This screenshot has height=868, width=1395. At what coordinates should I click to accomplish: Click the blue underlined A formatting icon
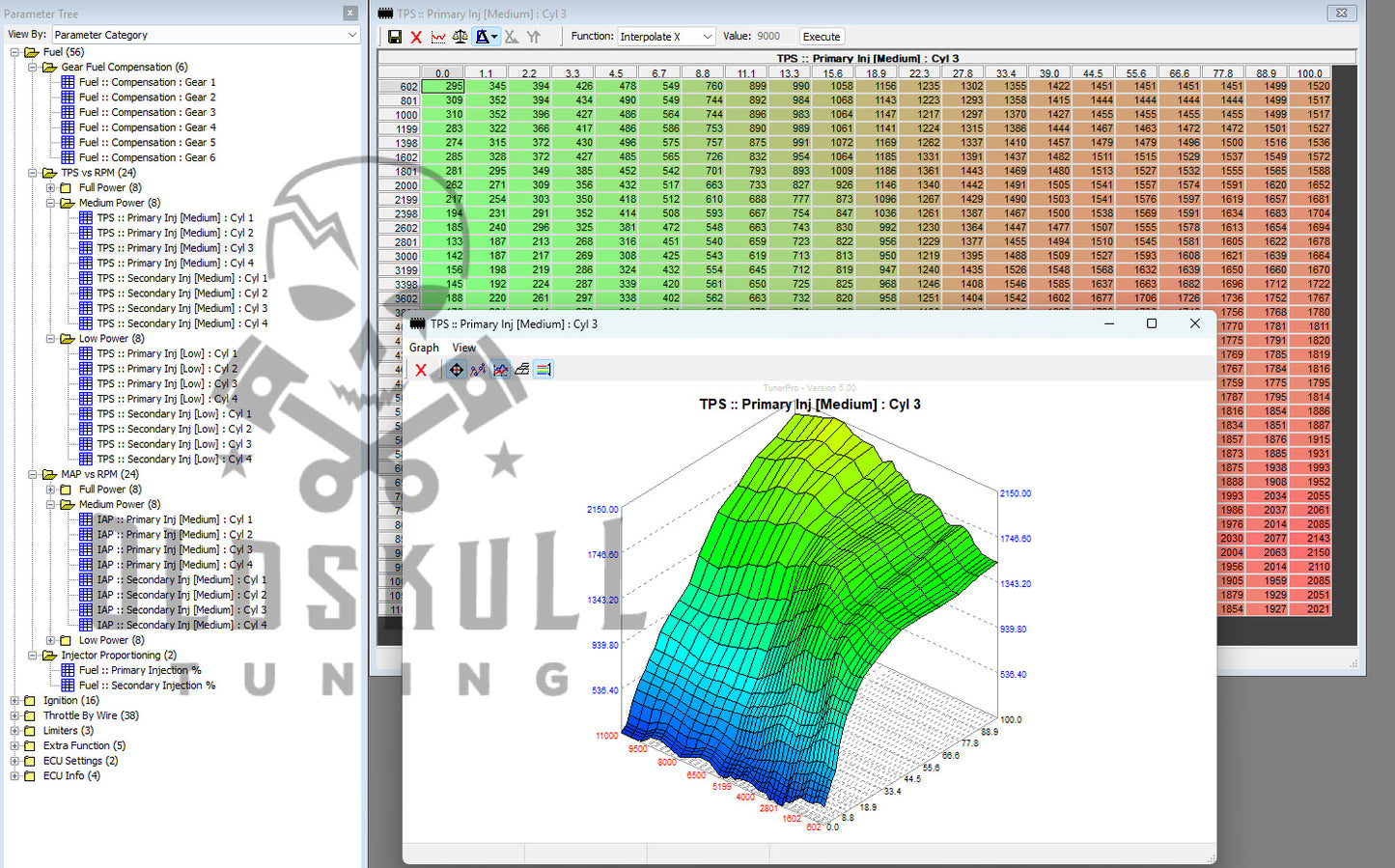pos(484,37)
